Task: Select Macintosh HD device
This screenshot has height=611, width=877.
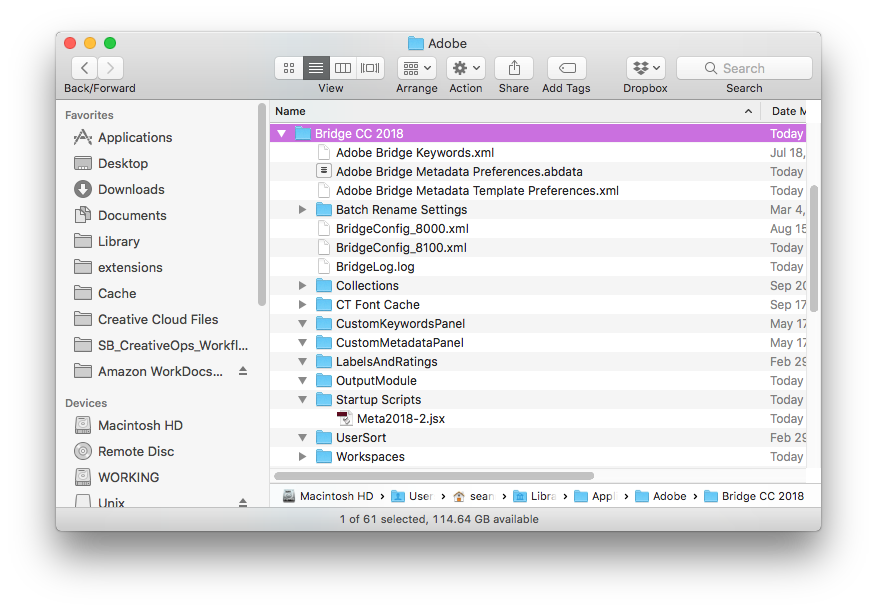Action: click(140, 426)
